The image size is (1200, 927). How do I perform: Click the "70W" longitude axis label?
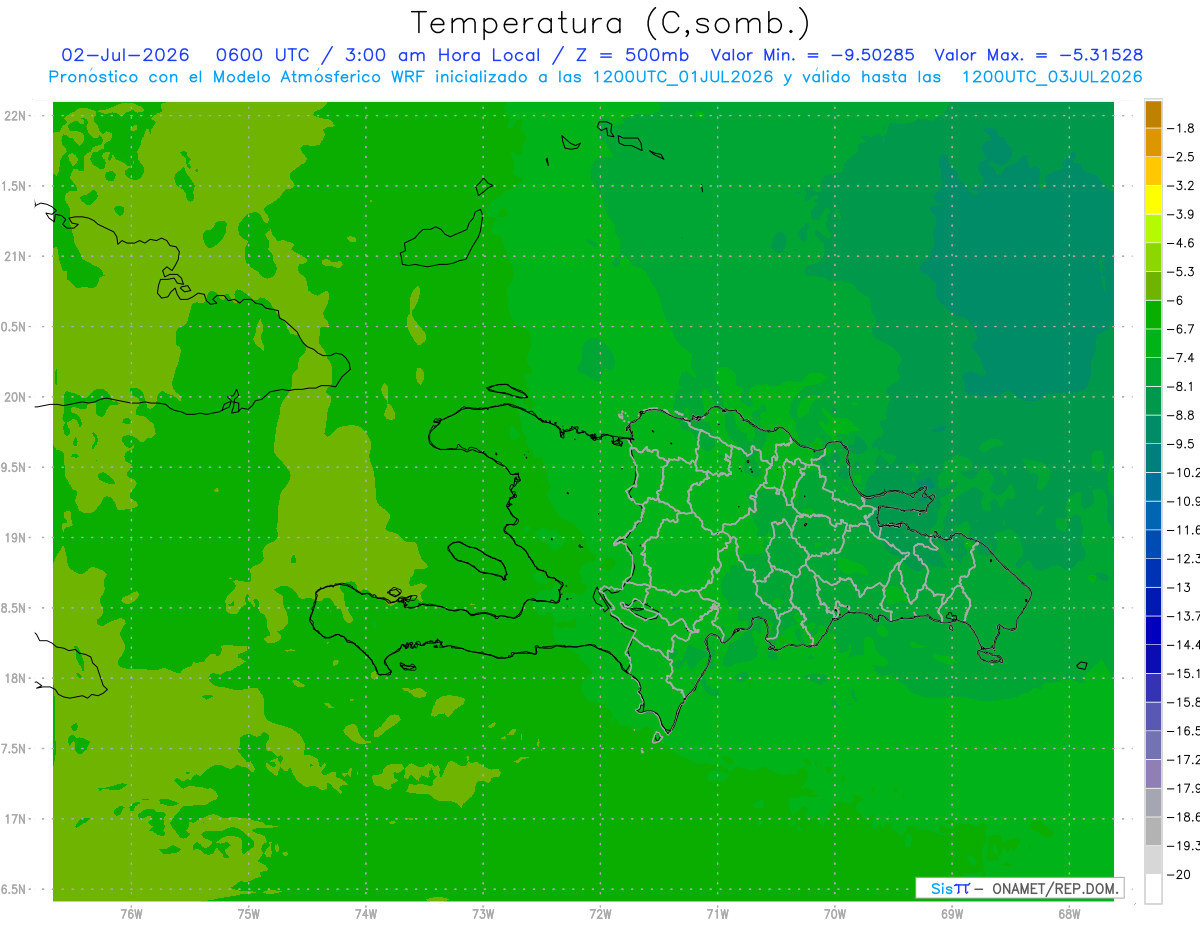coord(834,914)
